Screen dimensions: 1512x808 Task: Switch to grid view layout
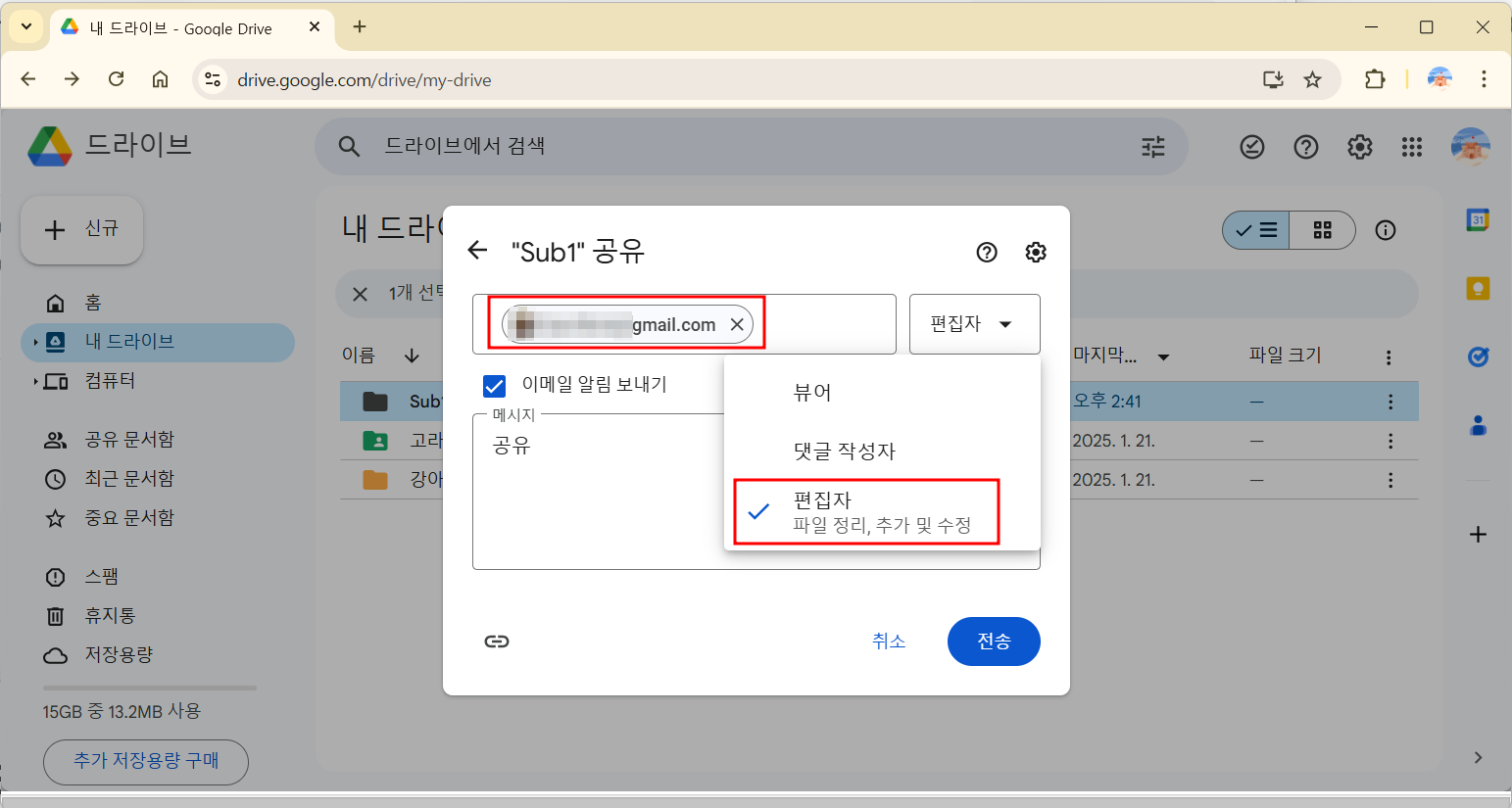tap(1322, 230)
